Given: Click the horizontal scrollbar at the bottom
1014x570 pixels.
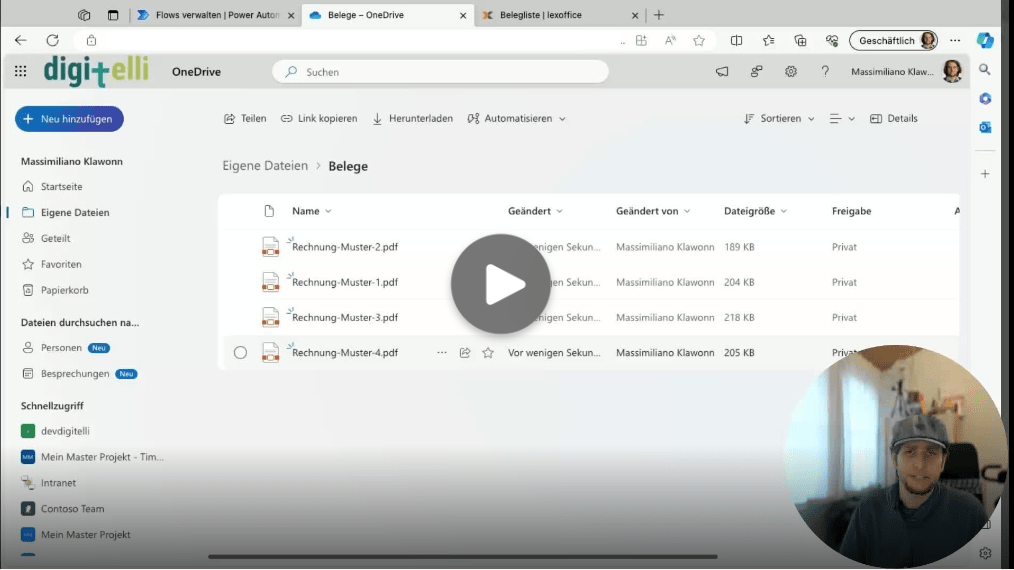Looking at the screenshot, I should coord(462,556).
